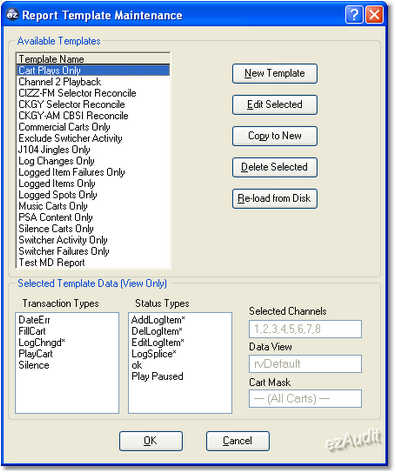This screenshot has height=473, width=395.
Task: Select Logged Spots Only template
Action: [93, 195]
